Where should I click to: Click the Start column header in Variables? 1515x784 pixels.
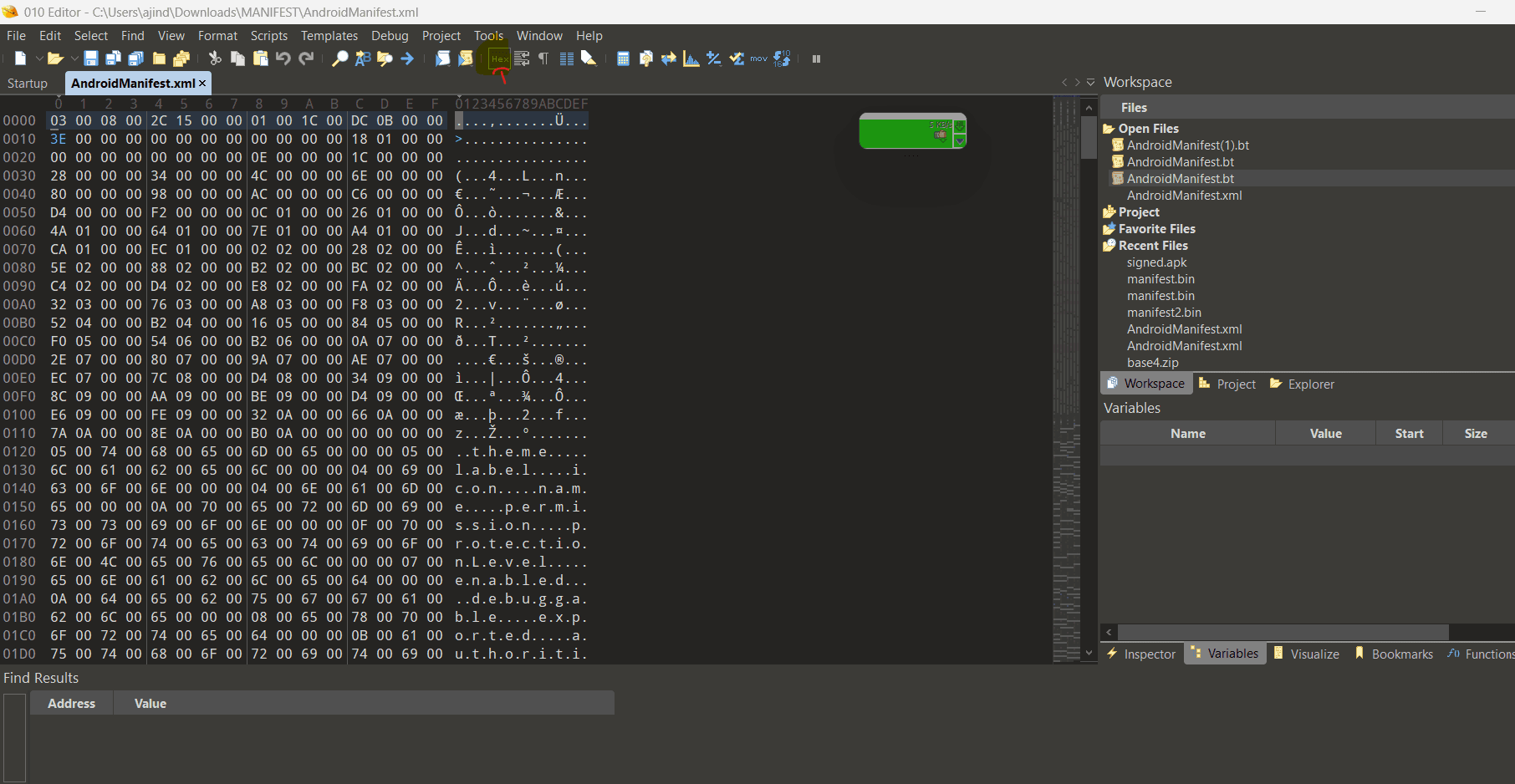point(1410,433)
